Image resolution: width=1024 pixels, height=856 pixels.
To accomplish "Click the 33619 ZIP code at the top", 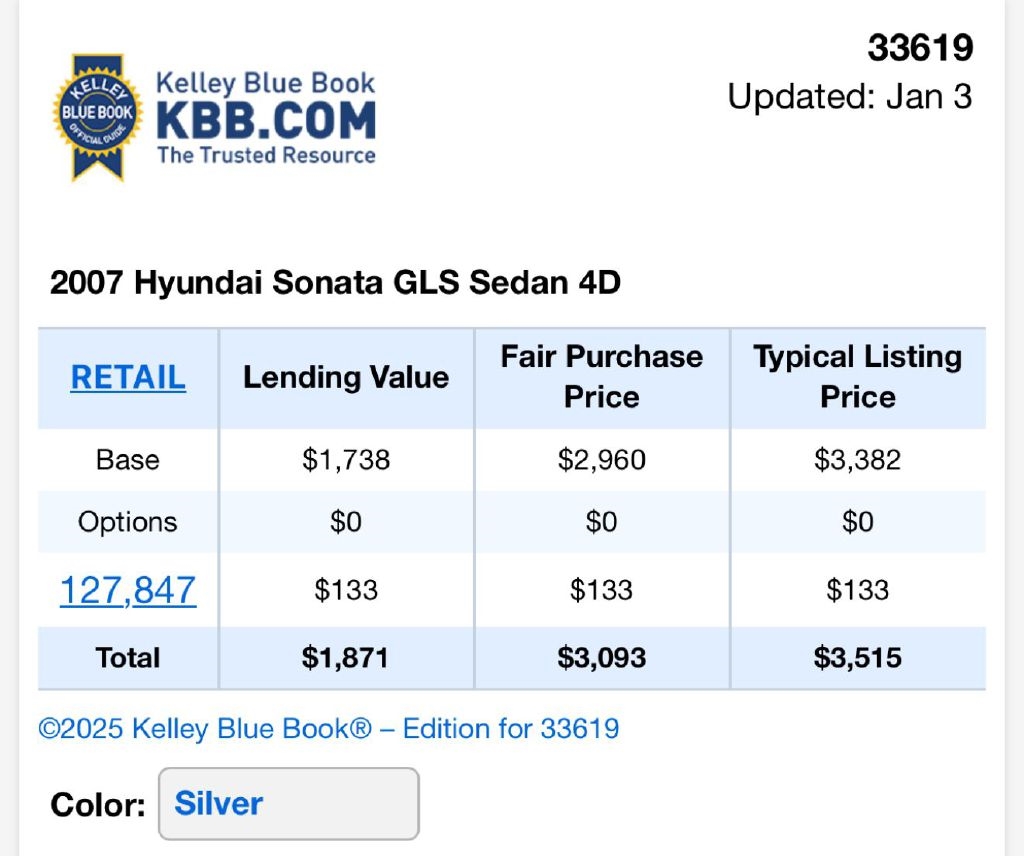I will [x=919, y=48].
